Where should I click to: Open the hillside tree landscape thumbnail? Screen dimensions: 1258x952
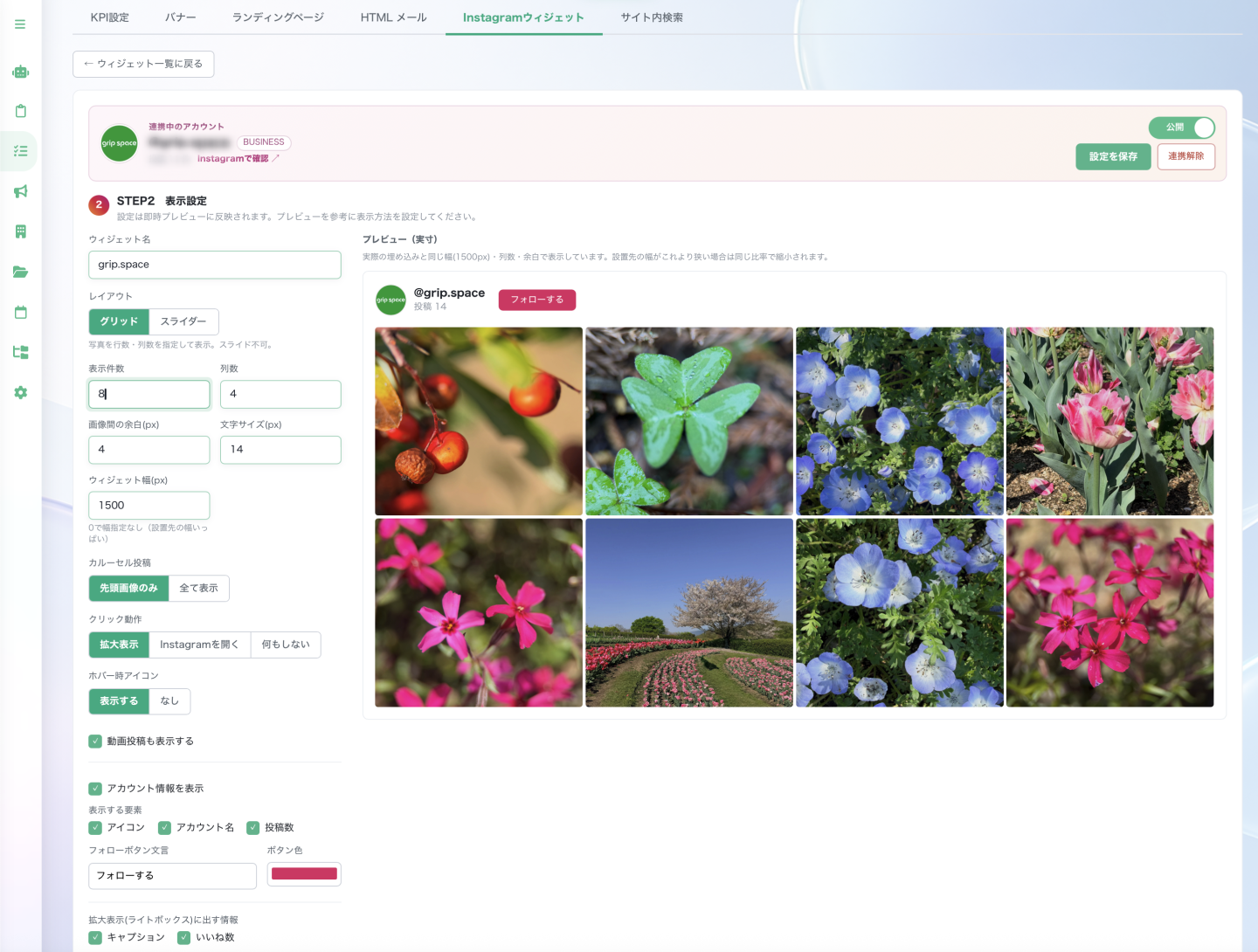point(689,613)
